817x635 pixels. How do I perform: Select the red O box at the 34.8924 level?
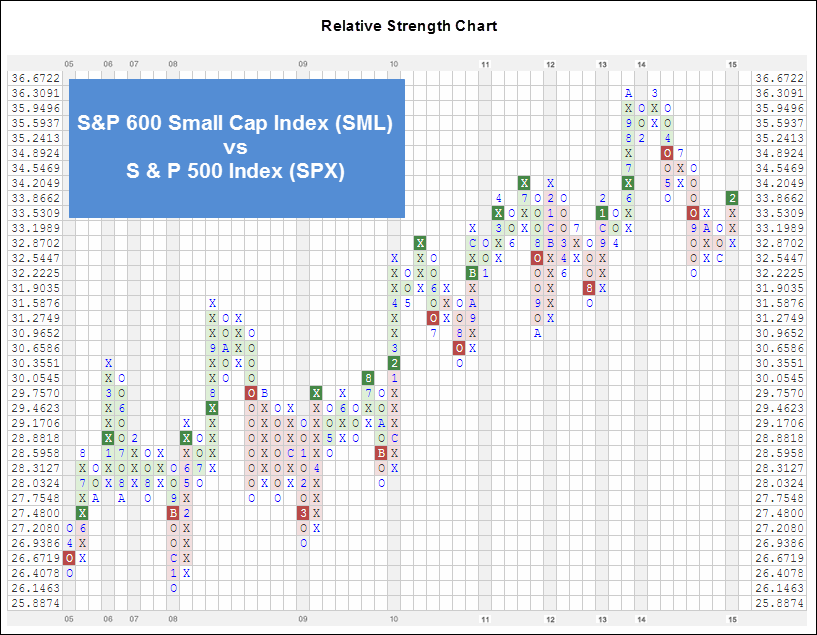(668, 153)
